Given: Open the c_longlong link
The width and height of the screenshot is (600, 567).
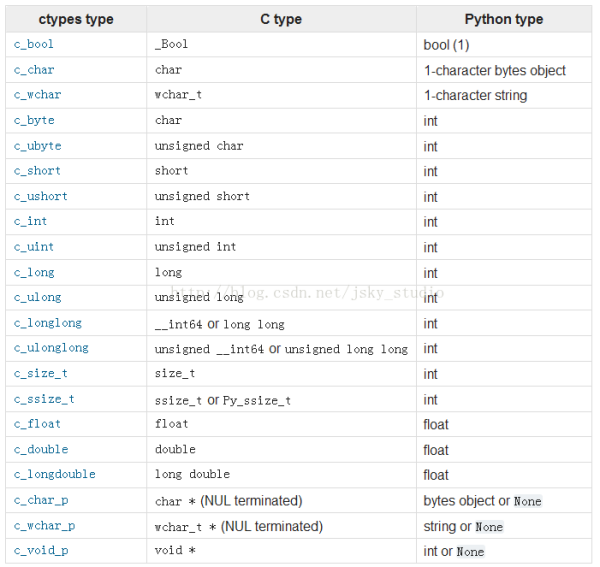Looking at the screenshot, I should pos(47,323).
